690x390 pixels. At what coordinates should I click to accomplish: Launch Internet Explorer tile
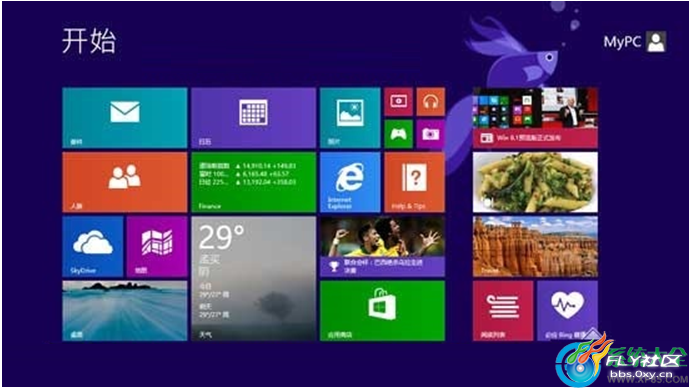350,182
